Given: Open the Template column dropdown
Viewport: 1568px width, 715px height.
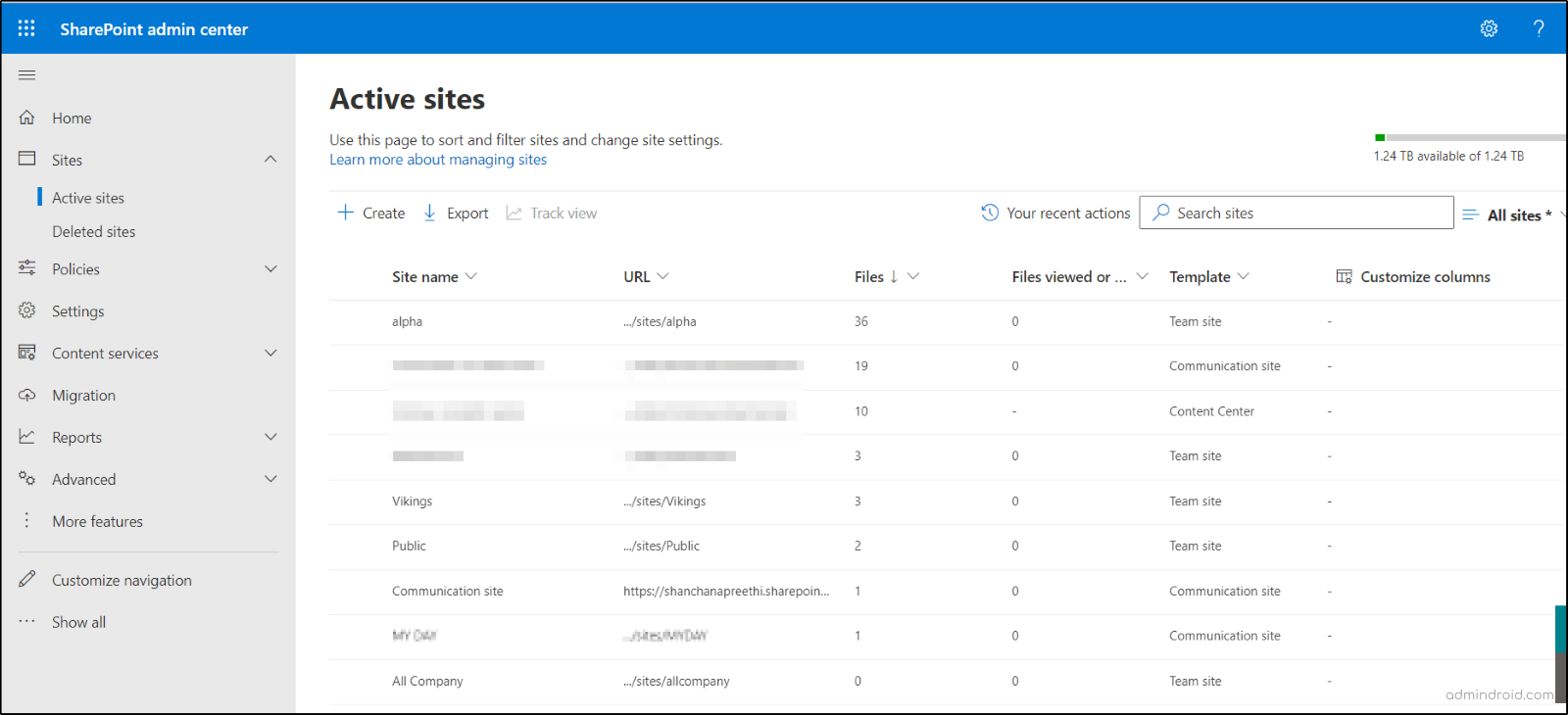Looking at the screenshot, I should (1244, 276).
